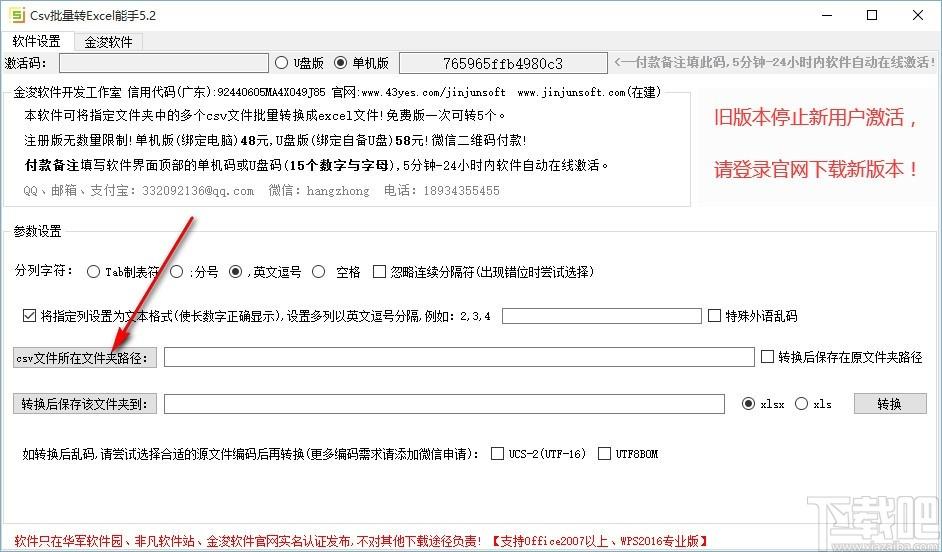Click the phone number 18934355455
Image resolution: width=942 pixels, height=552 pixels.
pyautogui.click(x=461, y=191)
